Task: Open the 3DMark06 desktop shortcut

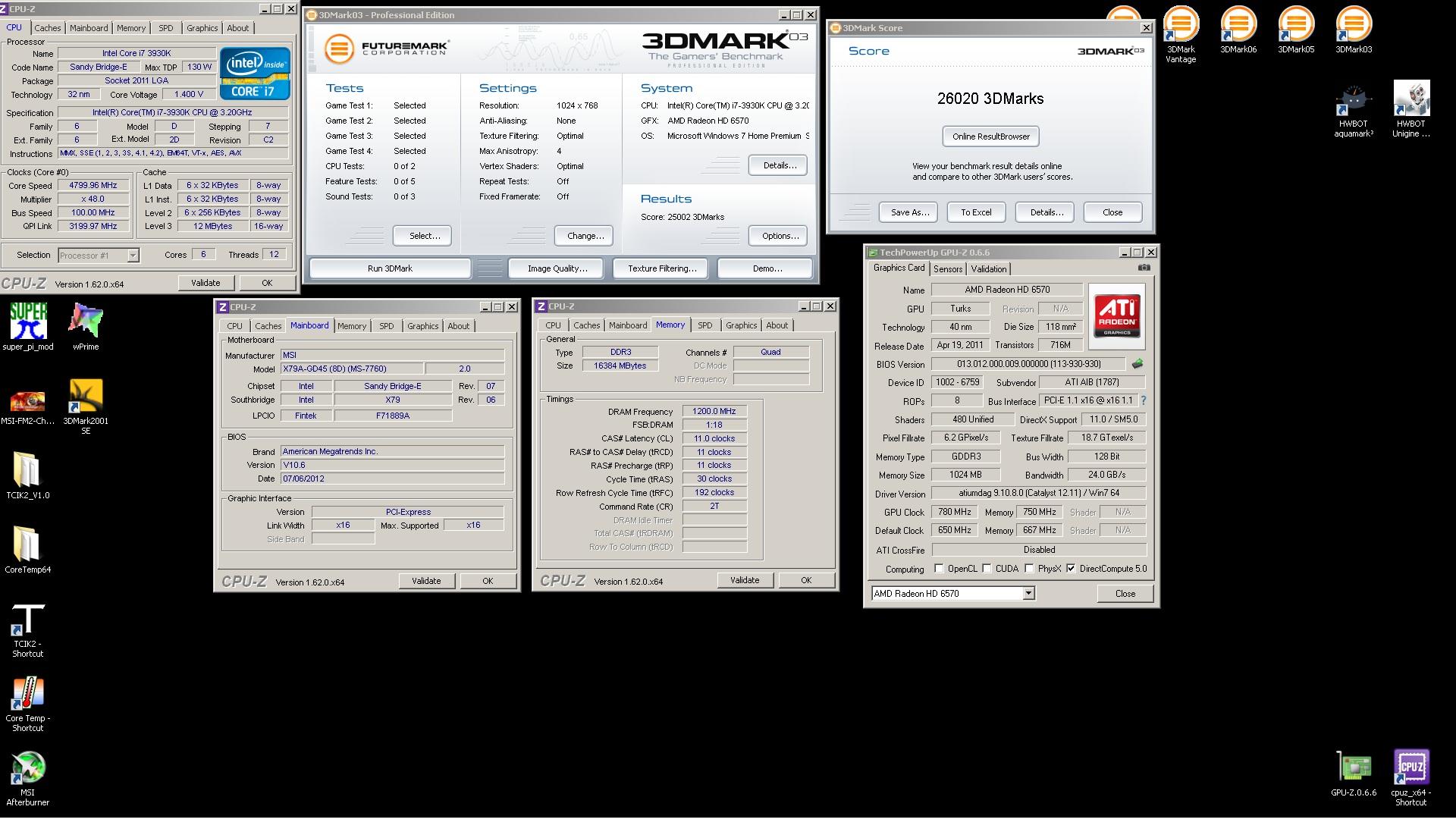Action: coord(1238,30)
